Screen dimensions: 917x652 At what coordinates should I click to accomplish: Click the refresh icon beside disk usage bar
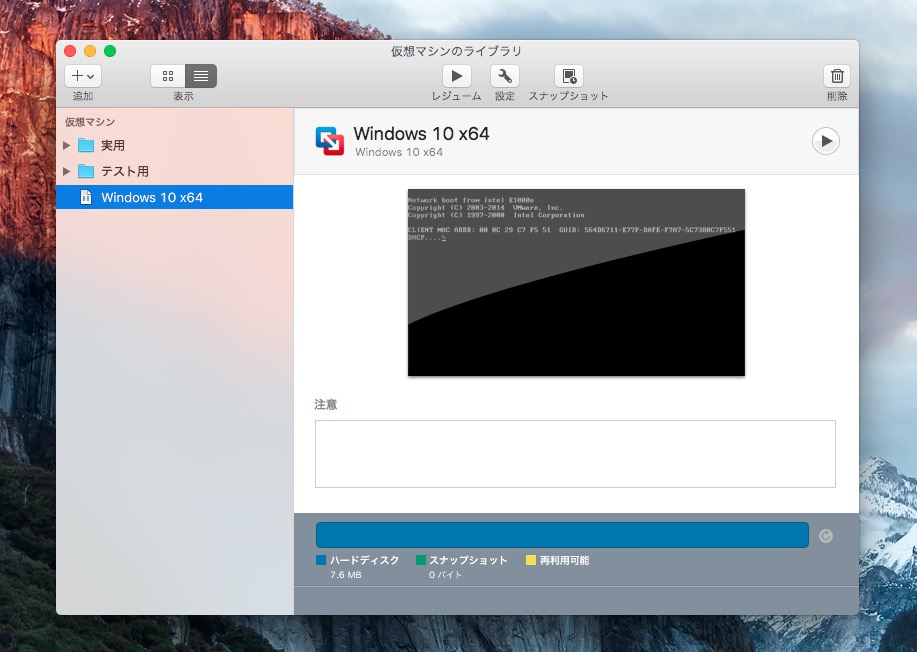[x=825, y=536]
